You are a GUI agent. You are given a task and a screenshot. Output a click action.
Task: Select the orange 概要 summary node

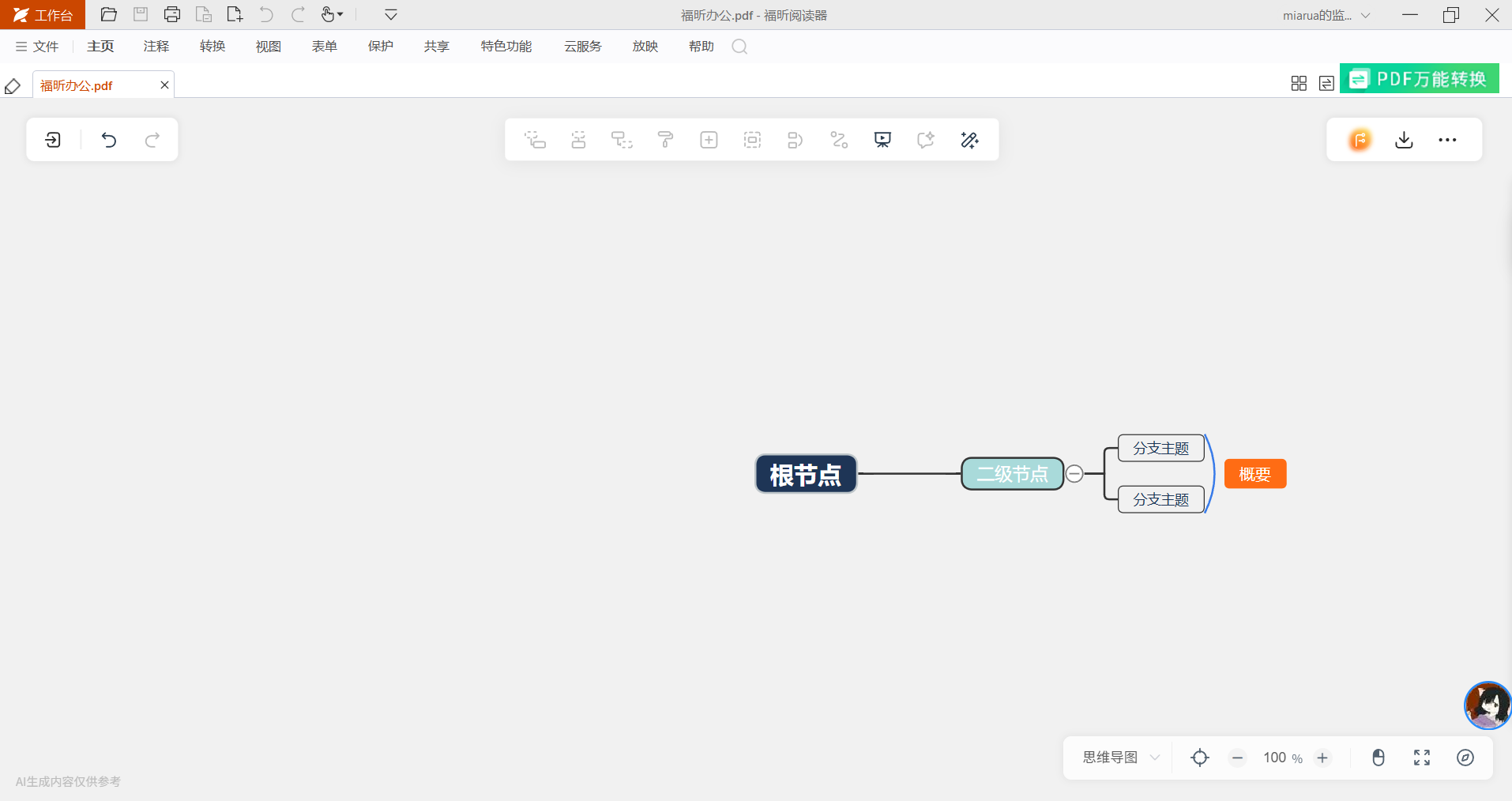[1254, 474]
